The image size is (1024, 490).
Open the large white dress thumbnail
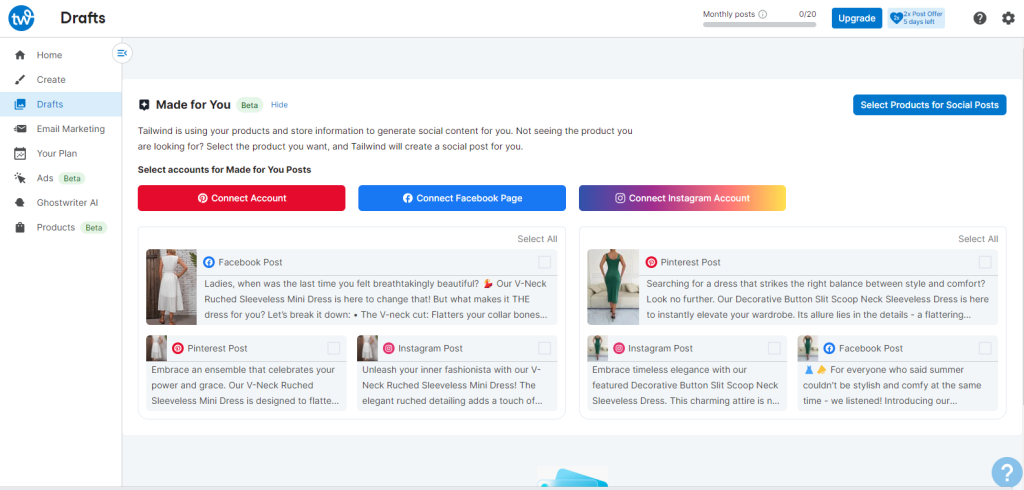(171, 287)
